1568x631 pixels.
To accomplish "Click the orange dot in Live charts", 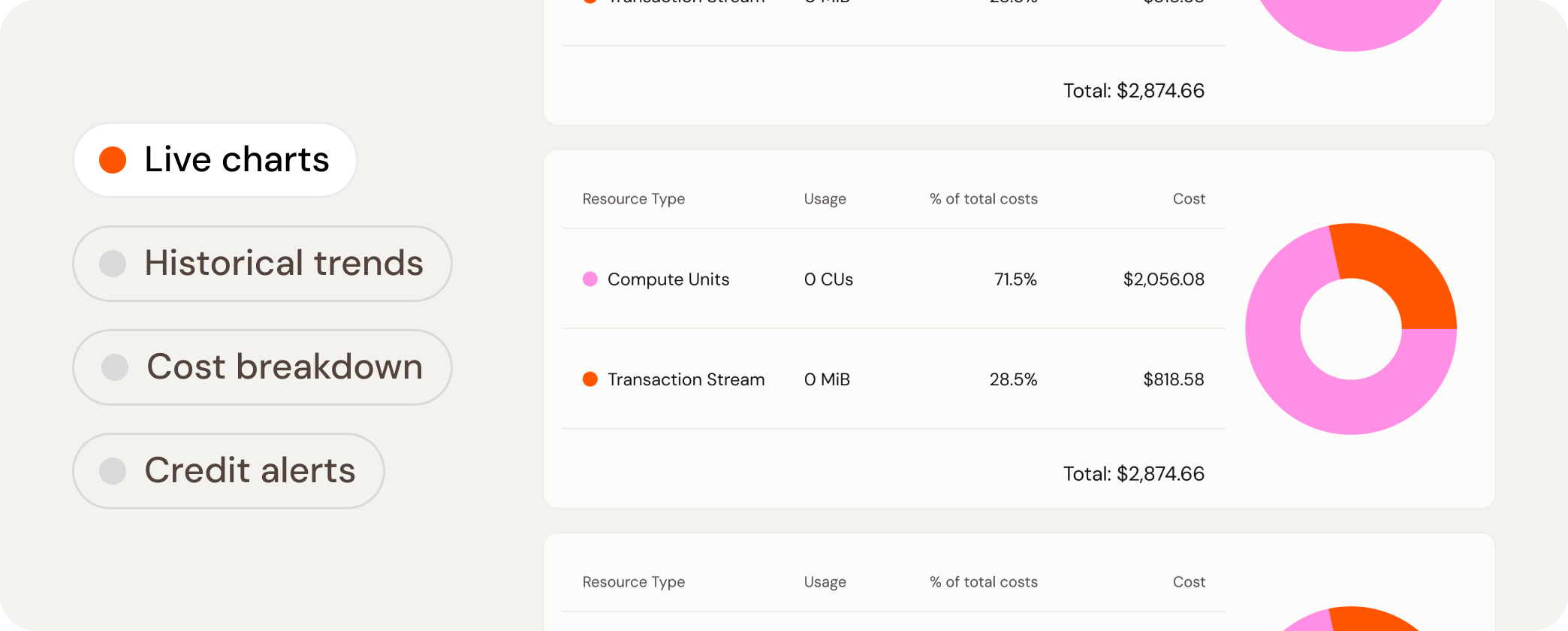I will point(113,160).
